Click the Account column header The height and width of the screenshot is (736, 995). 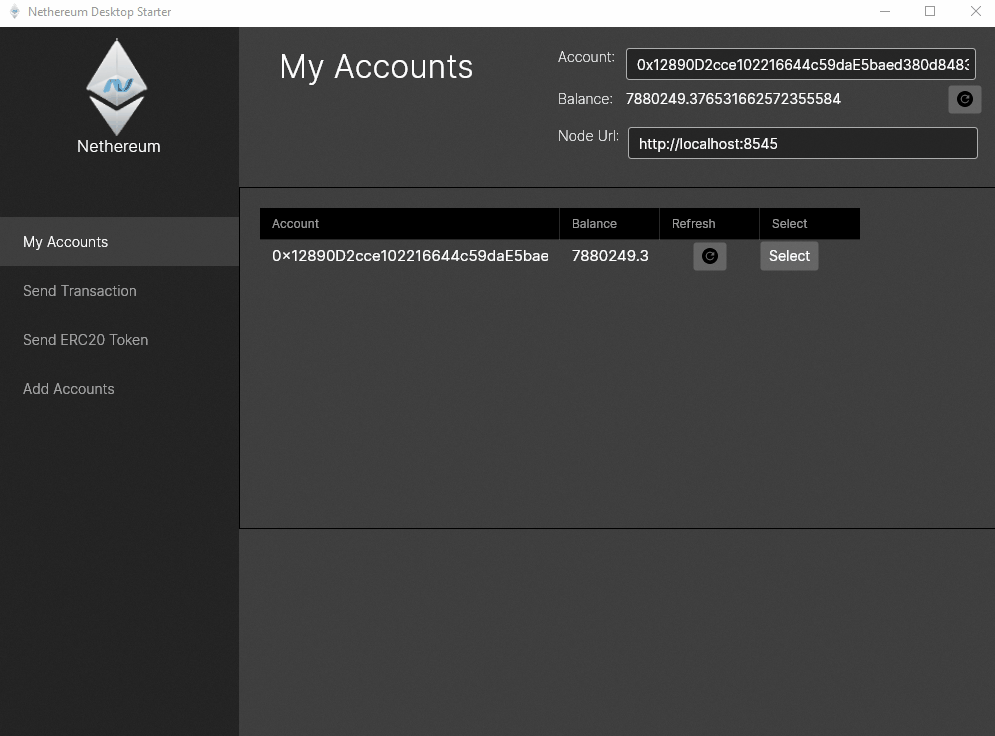tap(409, 223)
